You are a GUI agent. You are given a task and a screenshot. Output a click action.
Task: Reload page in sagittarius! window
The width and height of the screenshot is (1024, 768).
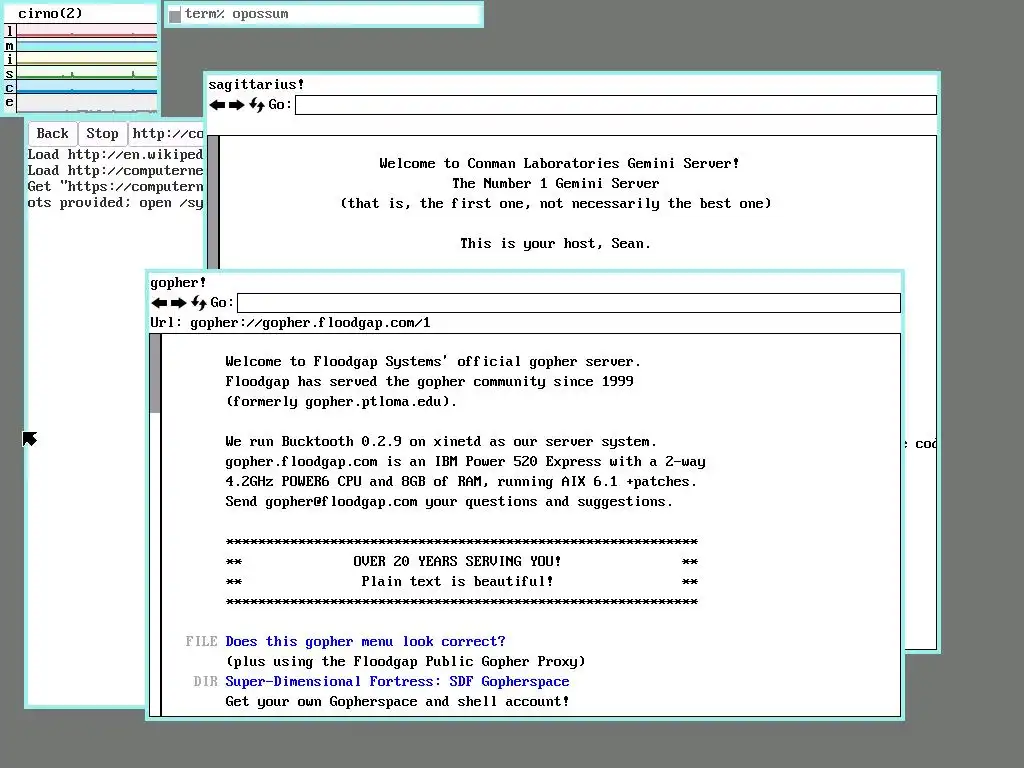pos(257,104)
